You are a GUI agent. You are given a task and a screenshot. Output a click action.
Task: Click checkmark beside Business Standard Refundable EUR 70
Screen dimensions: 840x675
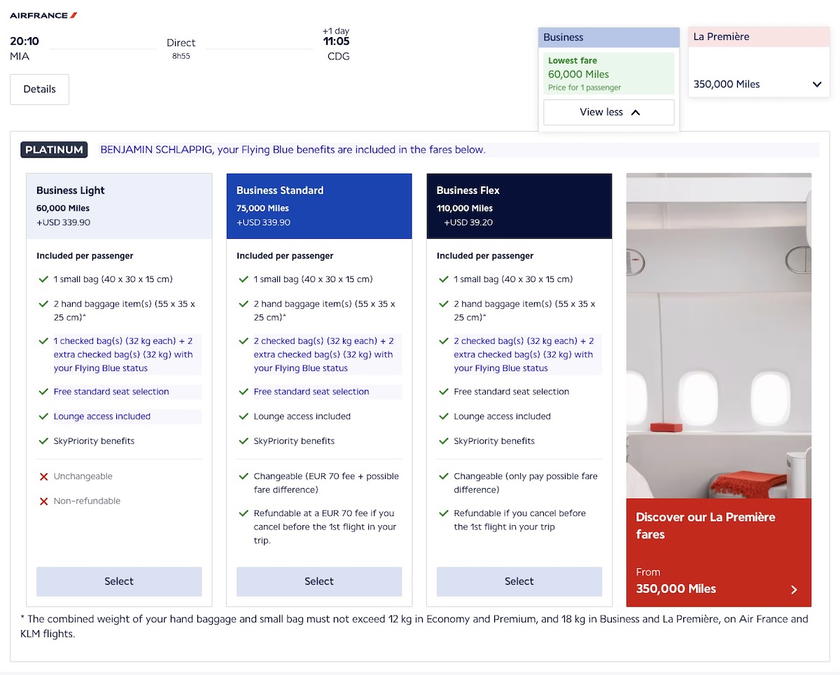coord(244,513)
